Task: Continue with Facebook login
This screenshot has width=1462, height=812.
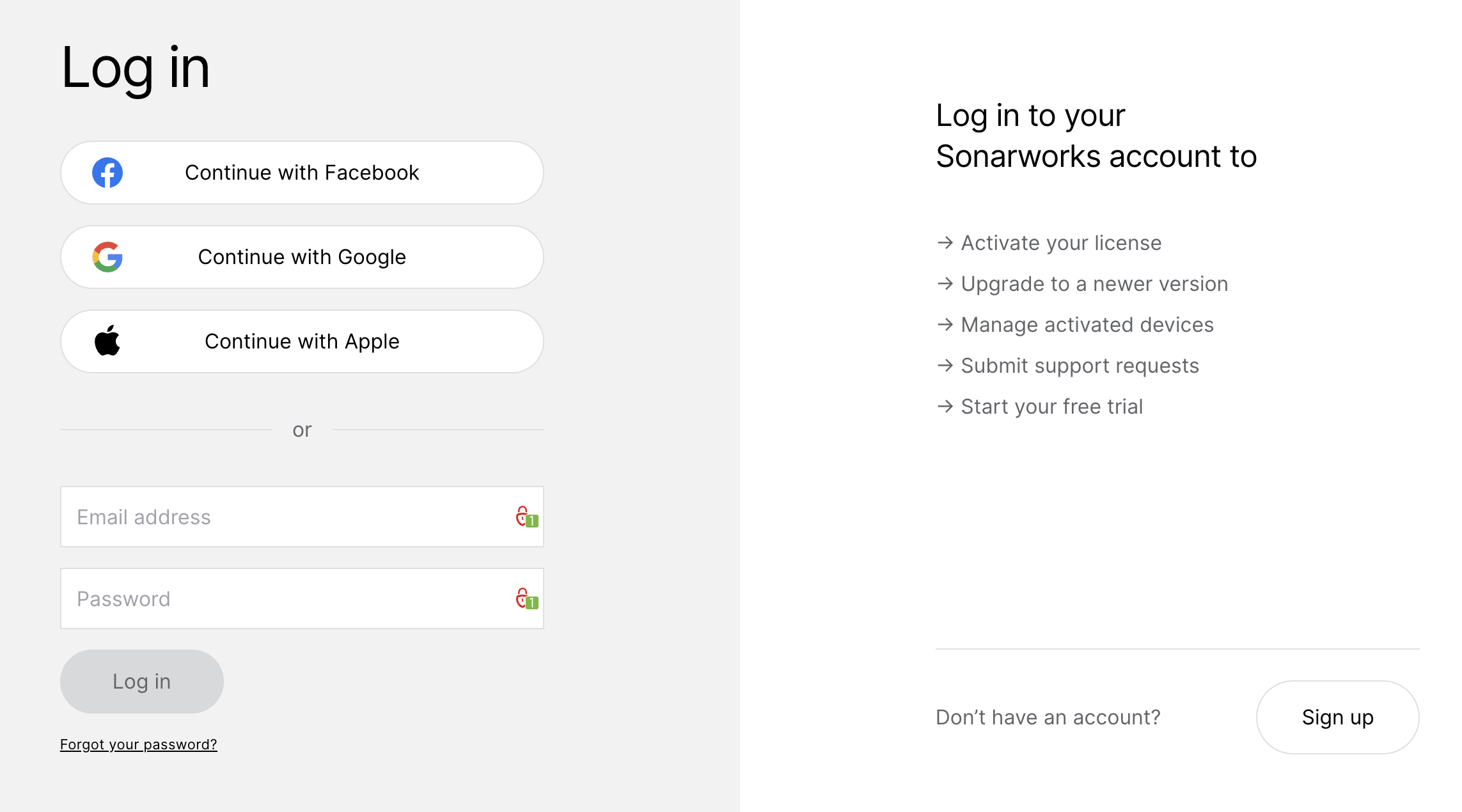Action: tap(302, 173)
